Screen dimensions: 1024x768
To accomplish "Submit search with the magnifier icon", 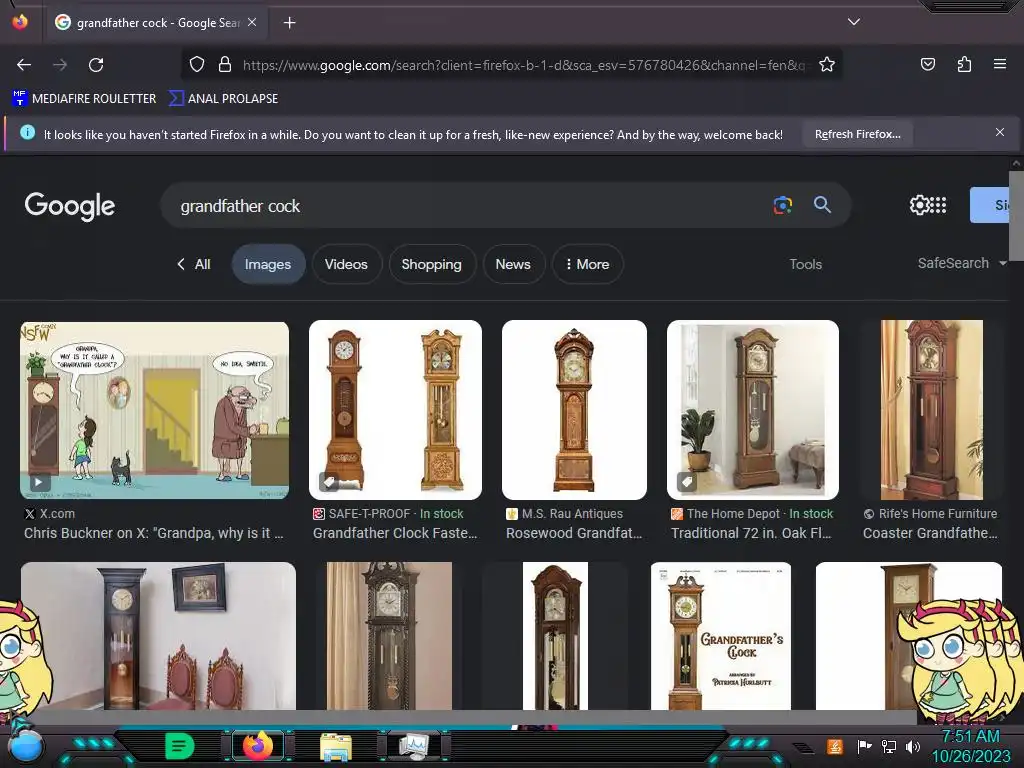I will click(x=822, y=205).
